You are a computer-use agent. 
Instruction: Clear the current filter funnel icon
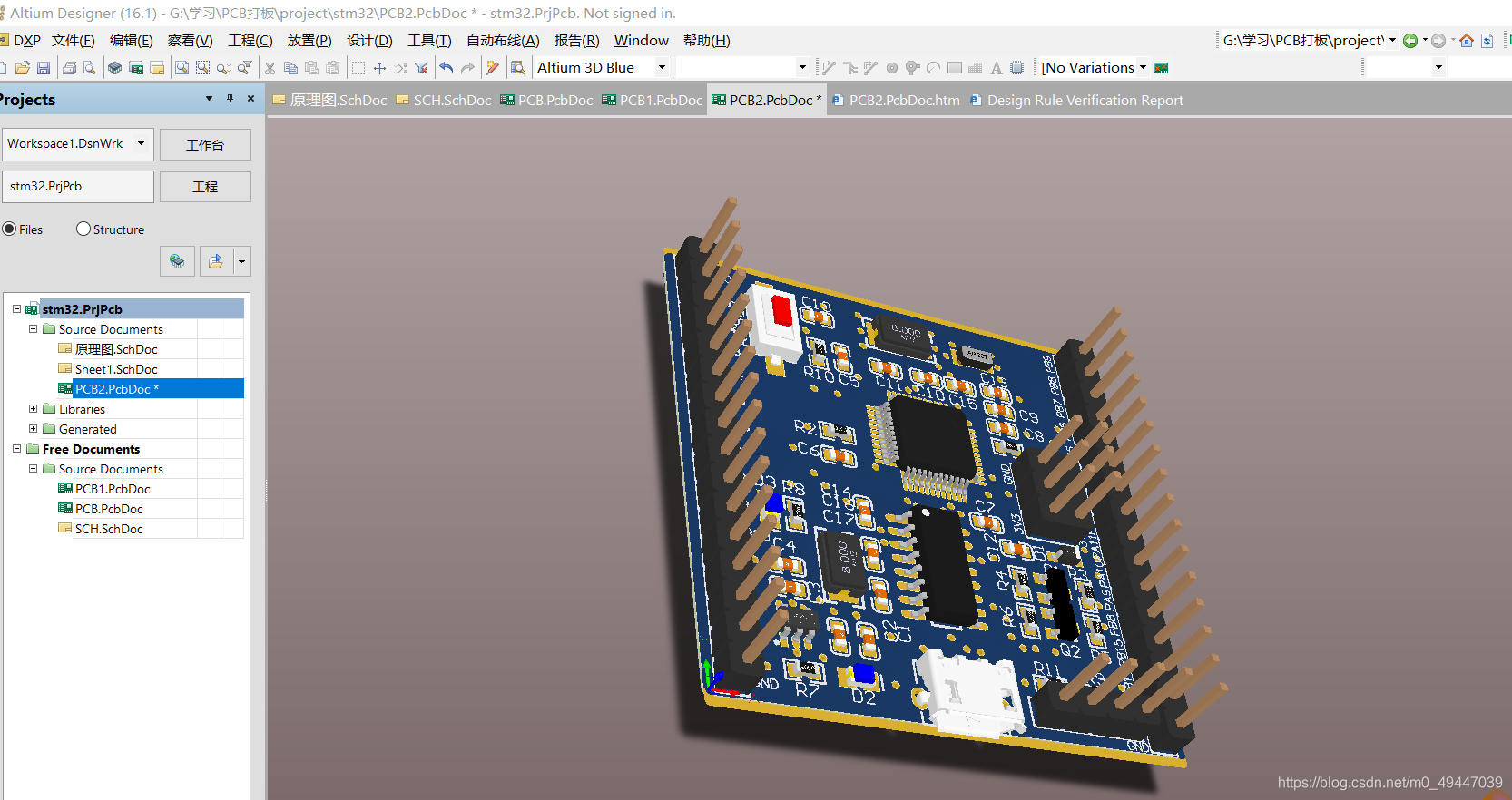coord(421,68)
